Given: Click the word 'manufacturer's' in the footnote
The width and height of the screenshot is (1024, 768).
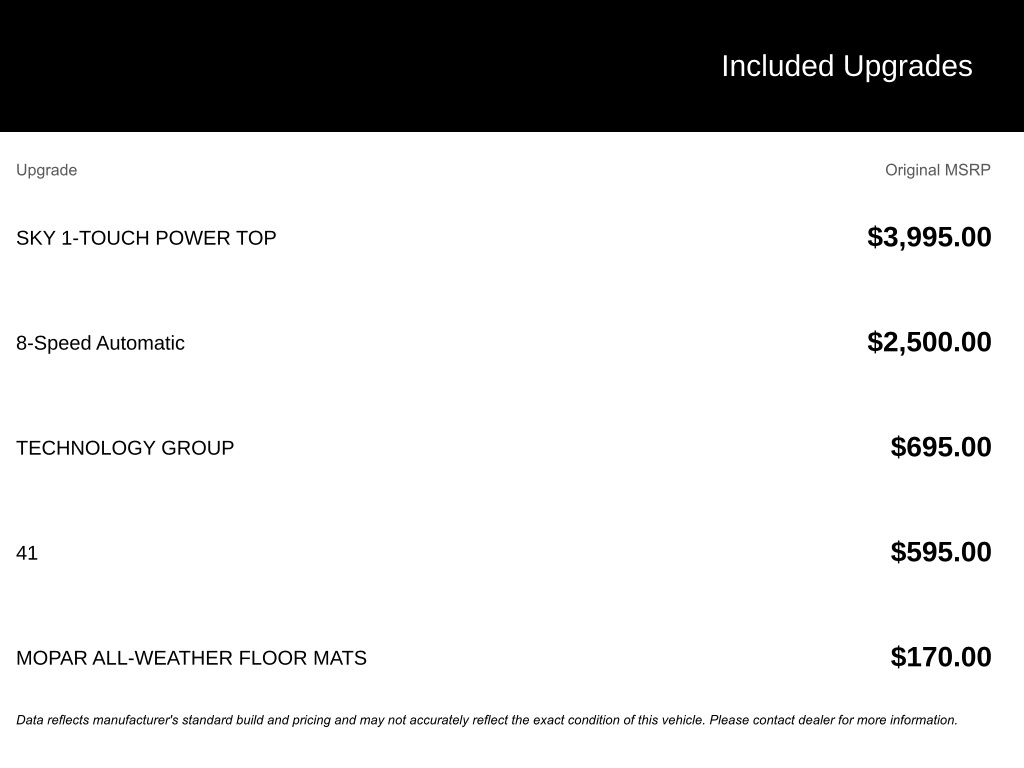Looking at the screenshot, I should point(135,720).
